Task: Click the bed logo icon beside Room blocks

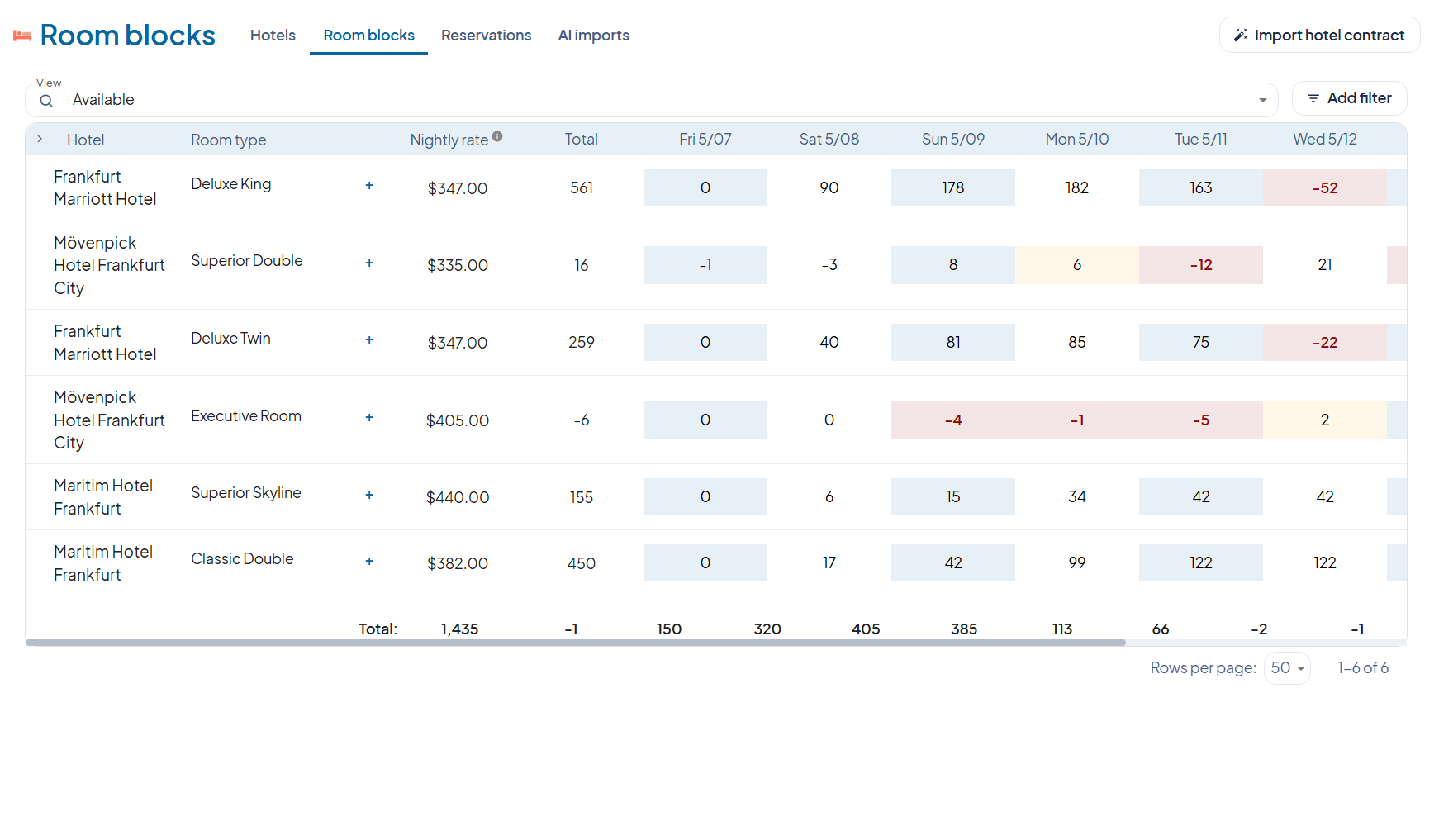Action: coord(22,36)
